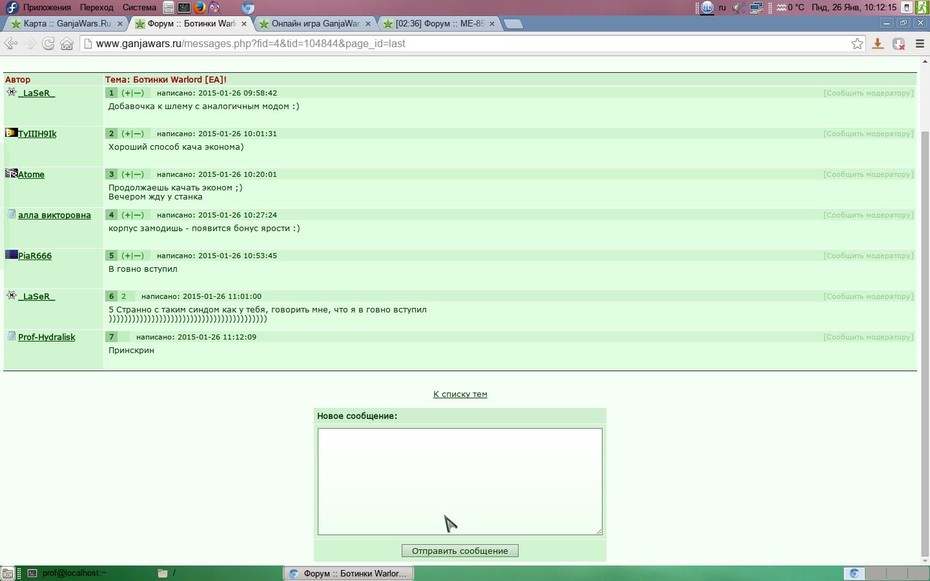Go back with the browser back arrow
This screenshot has width=930, height=581.
pyautogui.click(x=11, y=43)
